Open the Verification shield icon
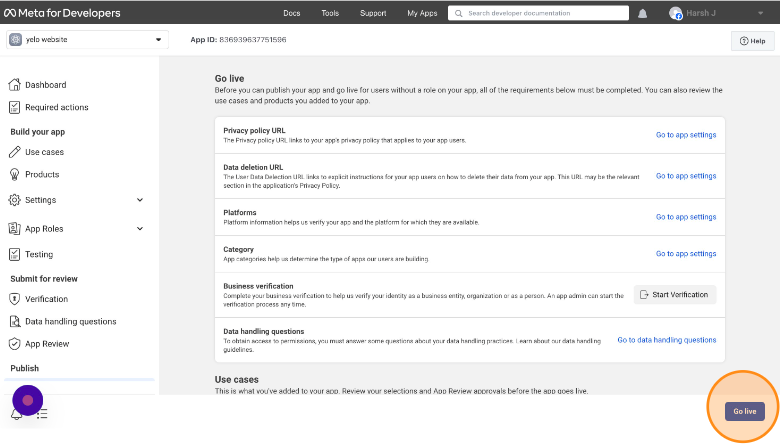Screen dimensions: 780x445 tap(15, 299)
